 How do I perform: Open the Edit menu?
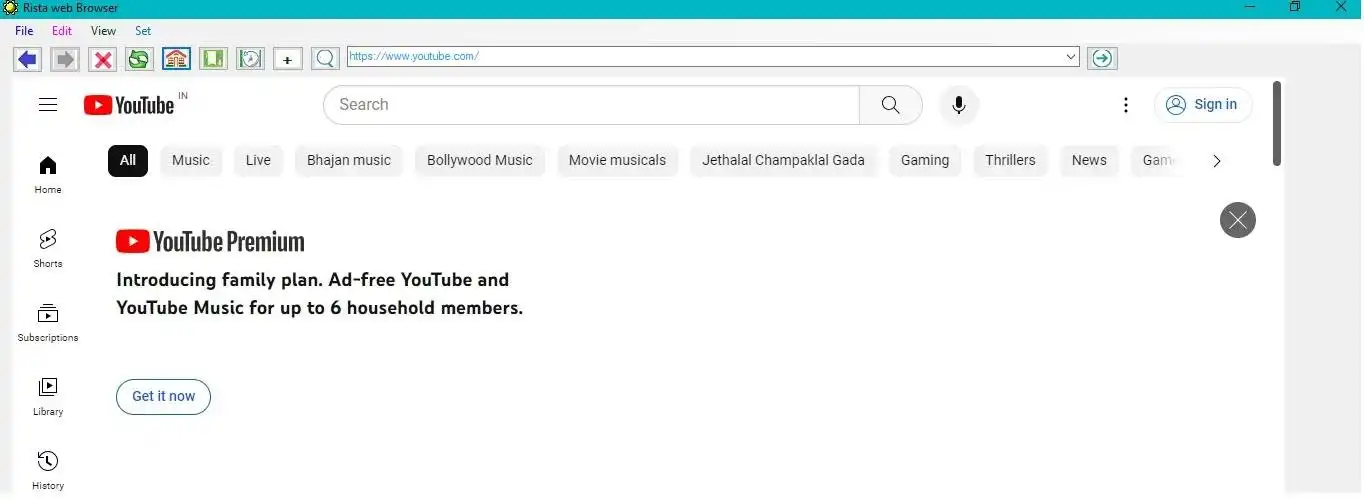62,31
